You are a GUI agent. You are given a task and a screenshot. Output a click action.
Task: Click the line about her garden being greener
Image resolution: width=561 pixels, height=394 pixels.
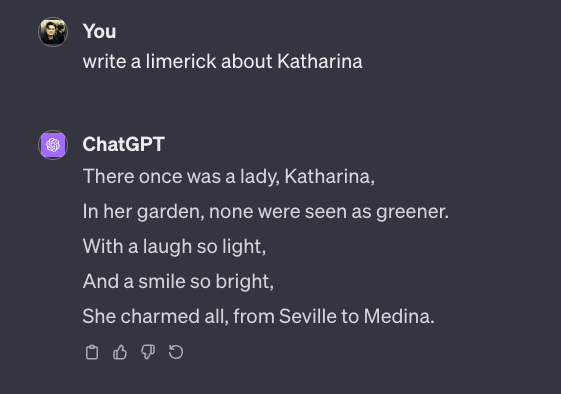265,211
